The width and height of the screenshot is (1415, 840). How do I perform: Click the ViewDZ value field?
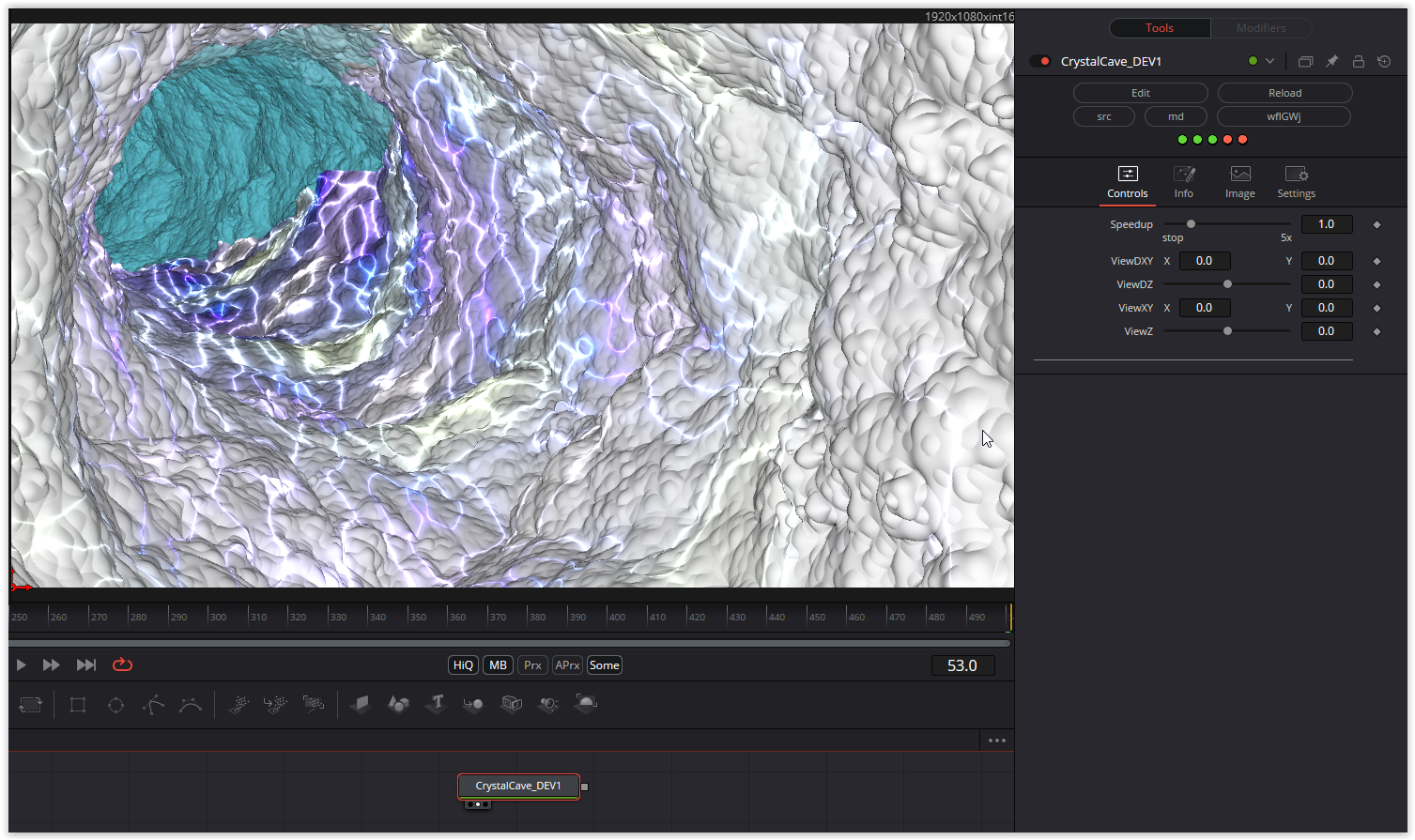pos(1327,284)
